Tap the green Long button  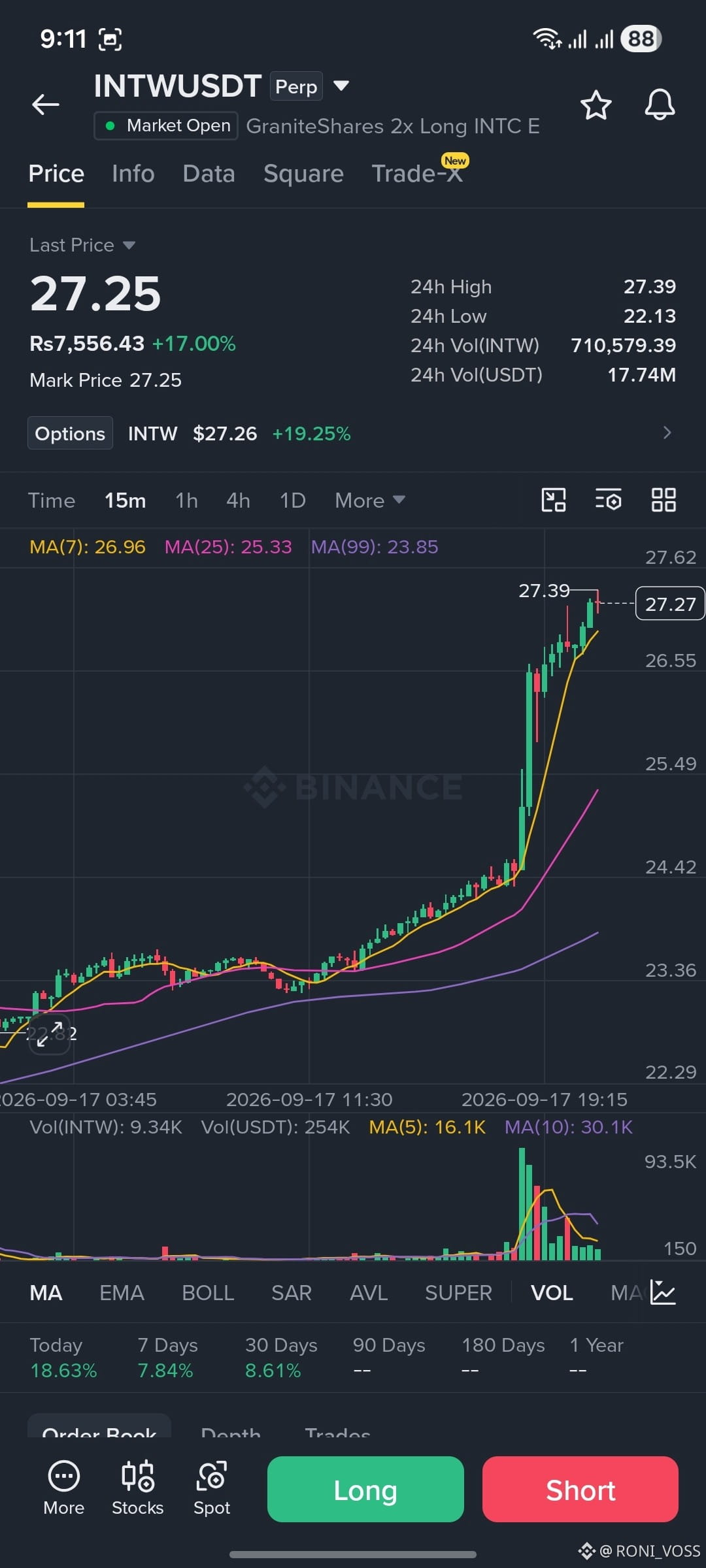(365, 1489)
